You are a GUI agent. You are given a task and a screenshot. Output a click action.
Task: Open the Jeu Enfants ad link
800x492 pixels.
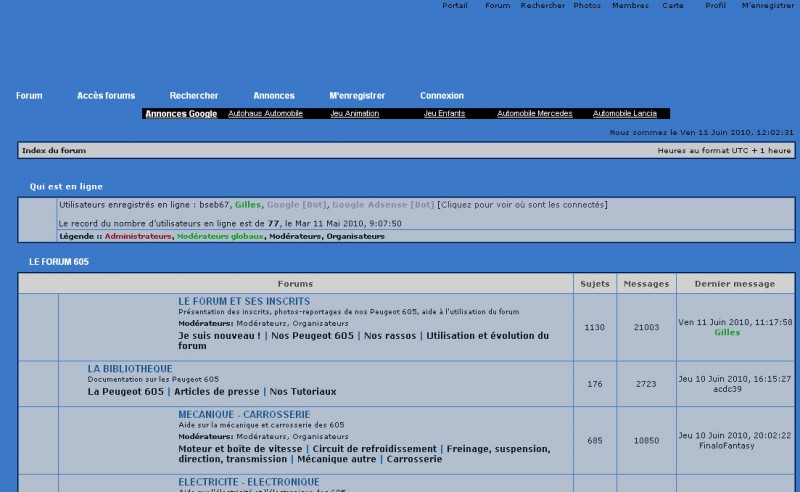click(444, 113)
